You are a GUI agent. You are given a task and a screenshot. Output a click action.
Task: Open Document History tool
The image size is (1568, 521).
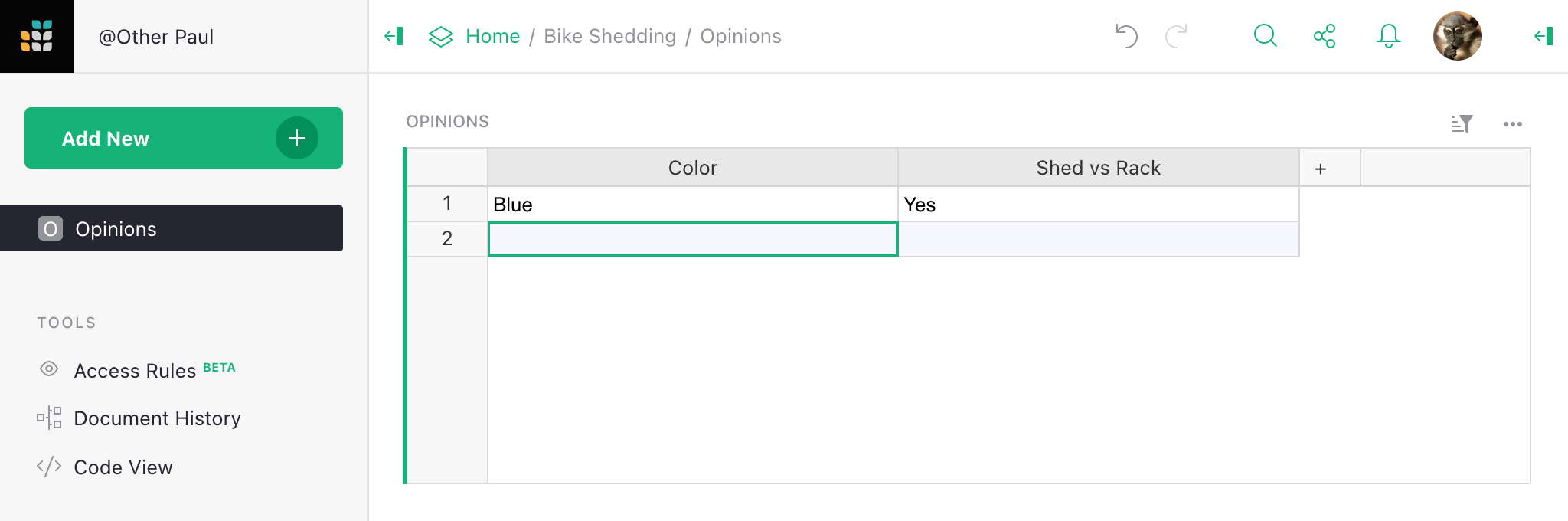[x=157, y=418]
